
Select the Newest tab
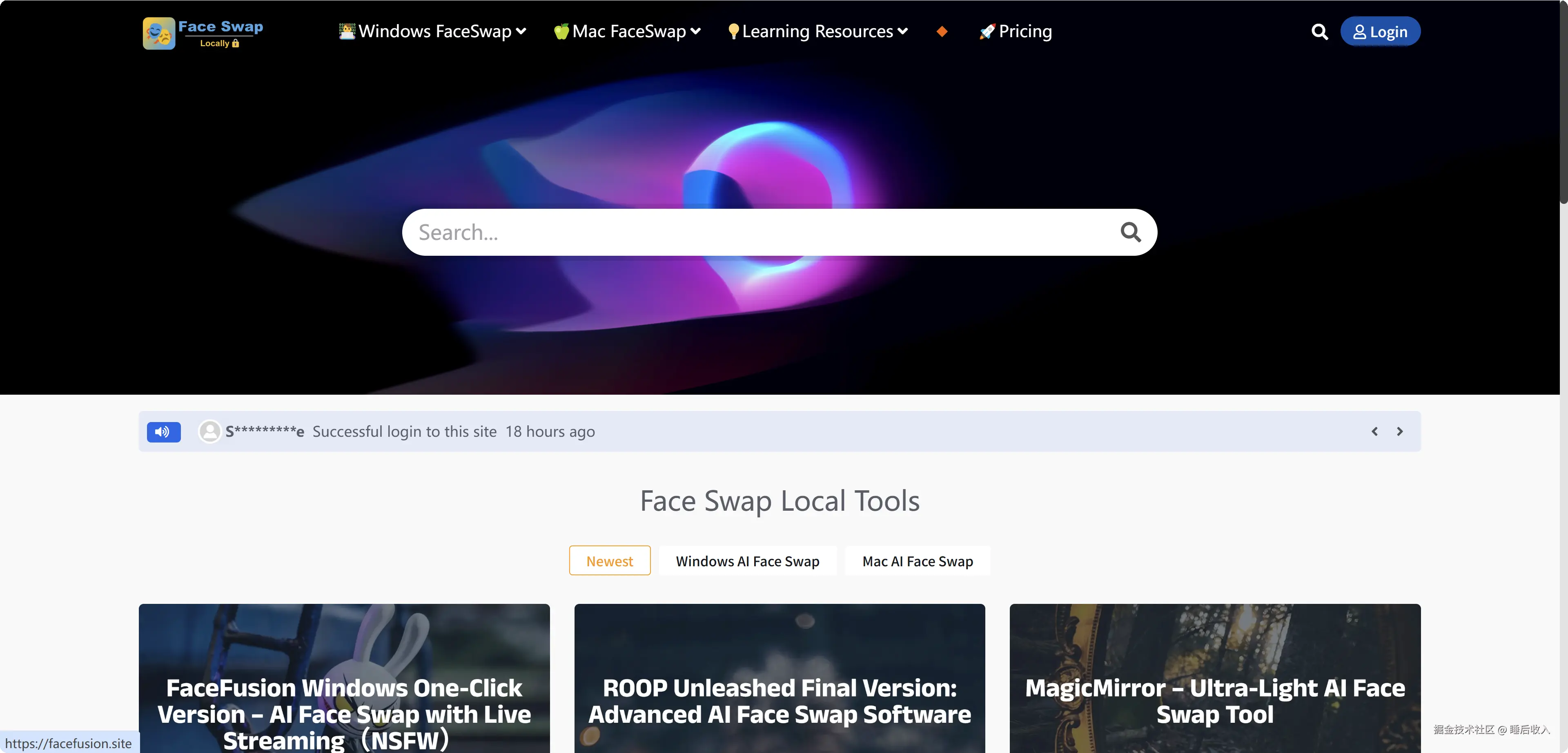[x=609, y=561]
